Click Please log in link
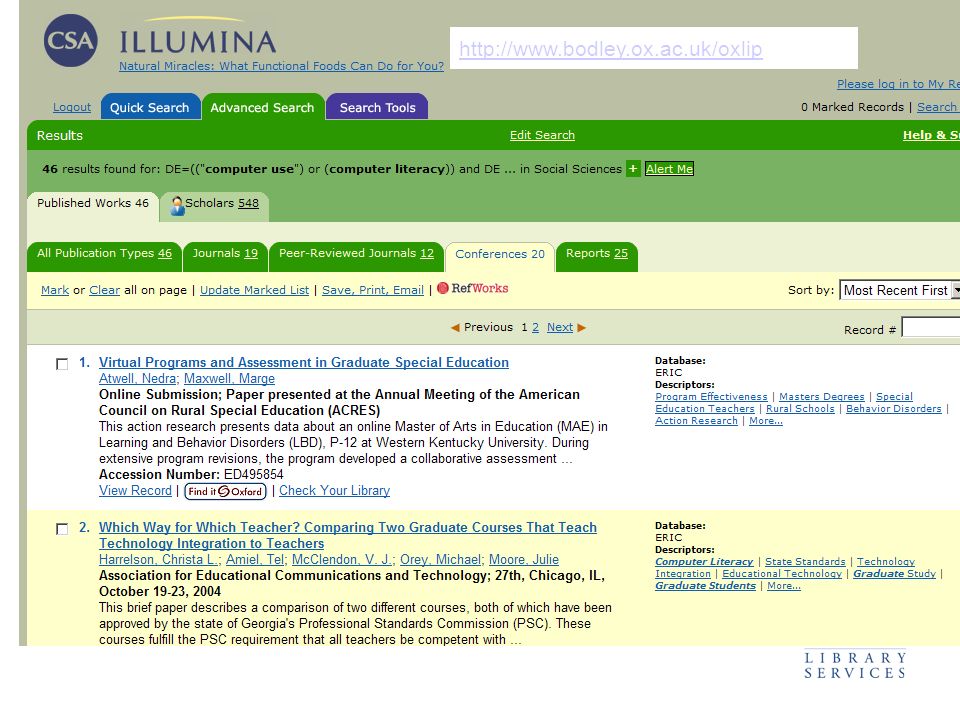This screenshot has width=960, height=720. pos(898,84)
